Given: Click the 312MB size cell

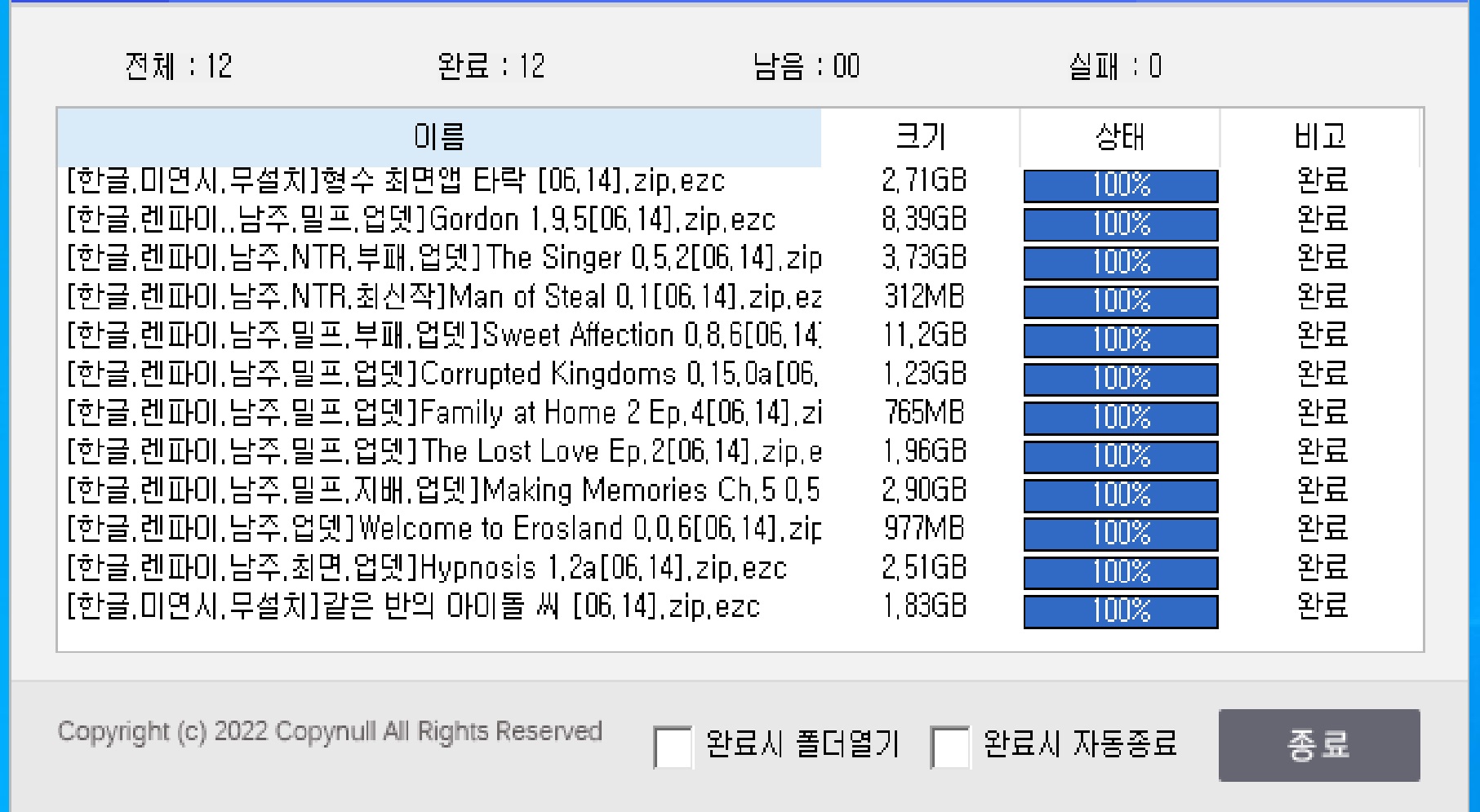Looking at the screenshot, I should tap(923, 297).
